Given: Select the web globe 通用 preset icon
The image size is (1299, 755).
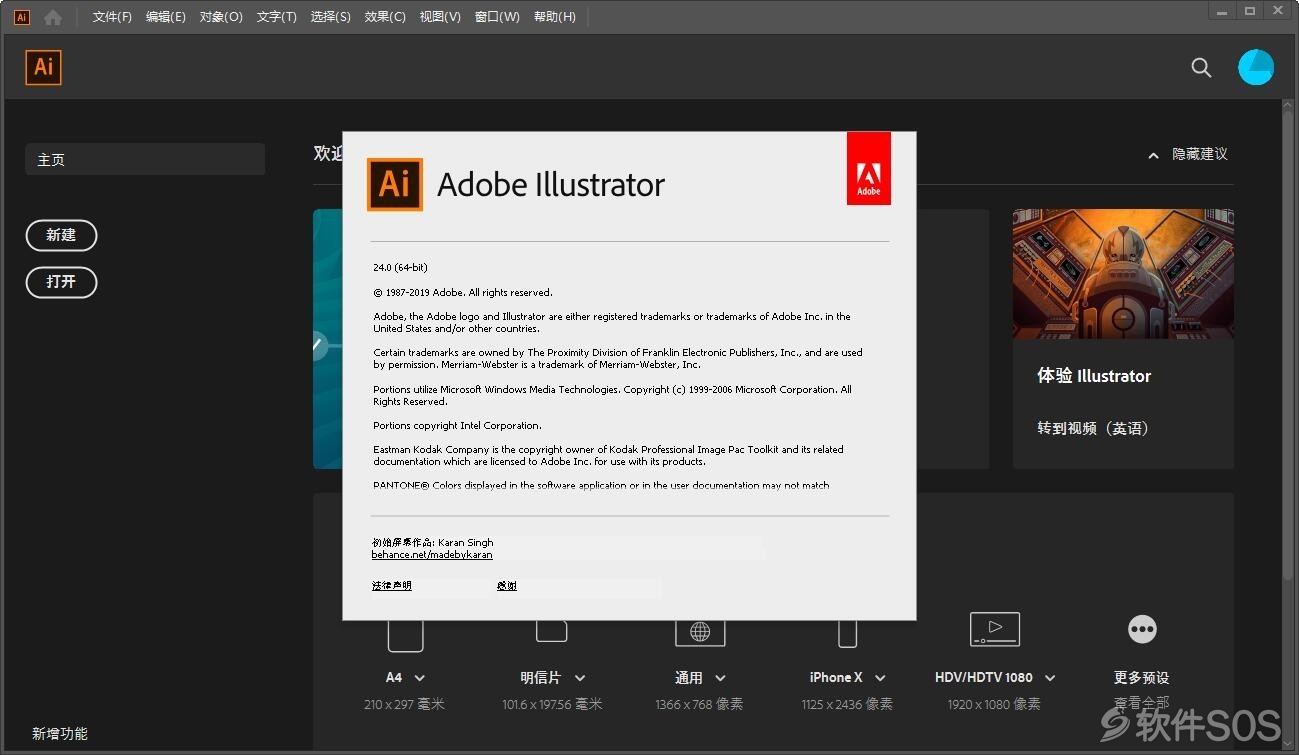Looking at the screenshot, I should click(700, 631).
